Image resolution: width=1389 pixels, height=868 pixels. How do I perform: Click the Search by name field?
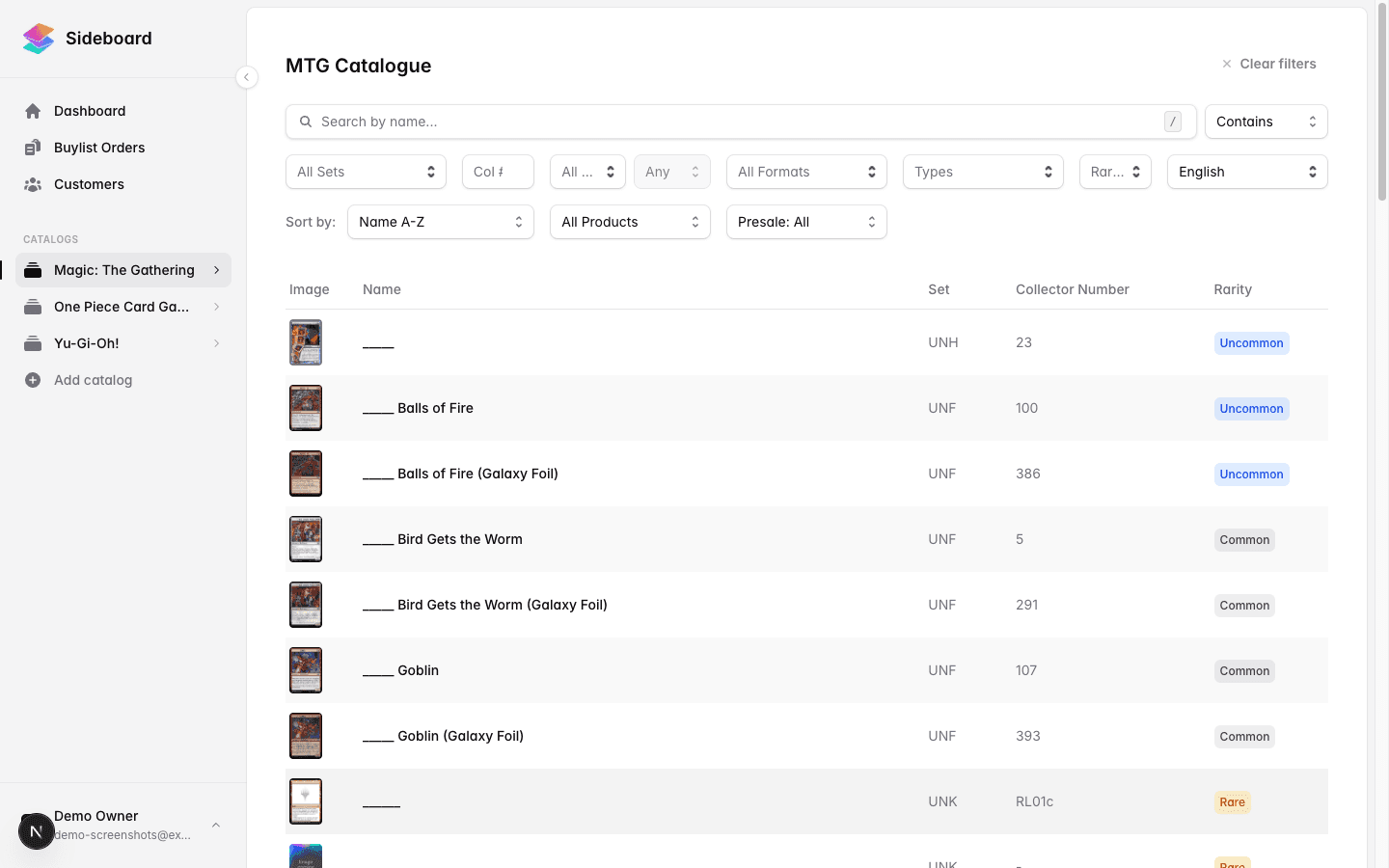click(x=741, y=122)
